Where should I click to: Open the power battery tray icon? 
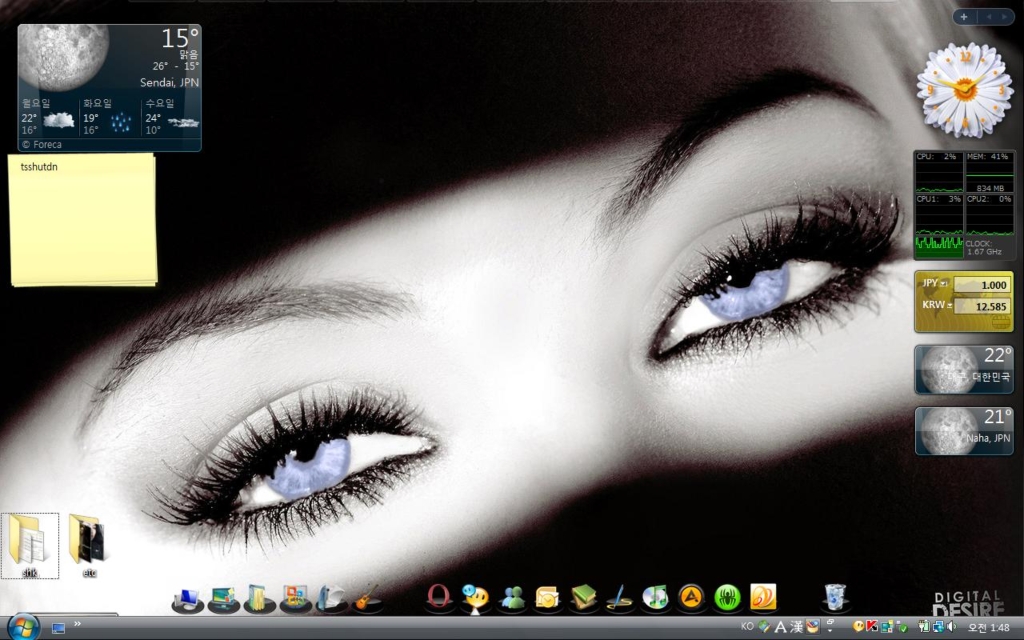click(x=923, y=627)
